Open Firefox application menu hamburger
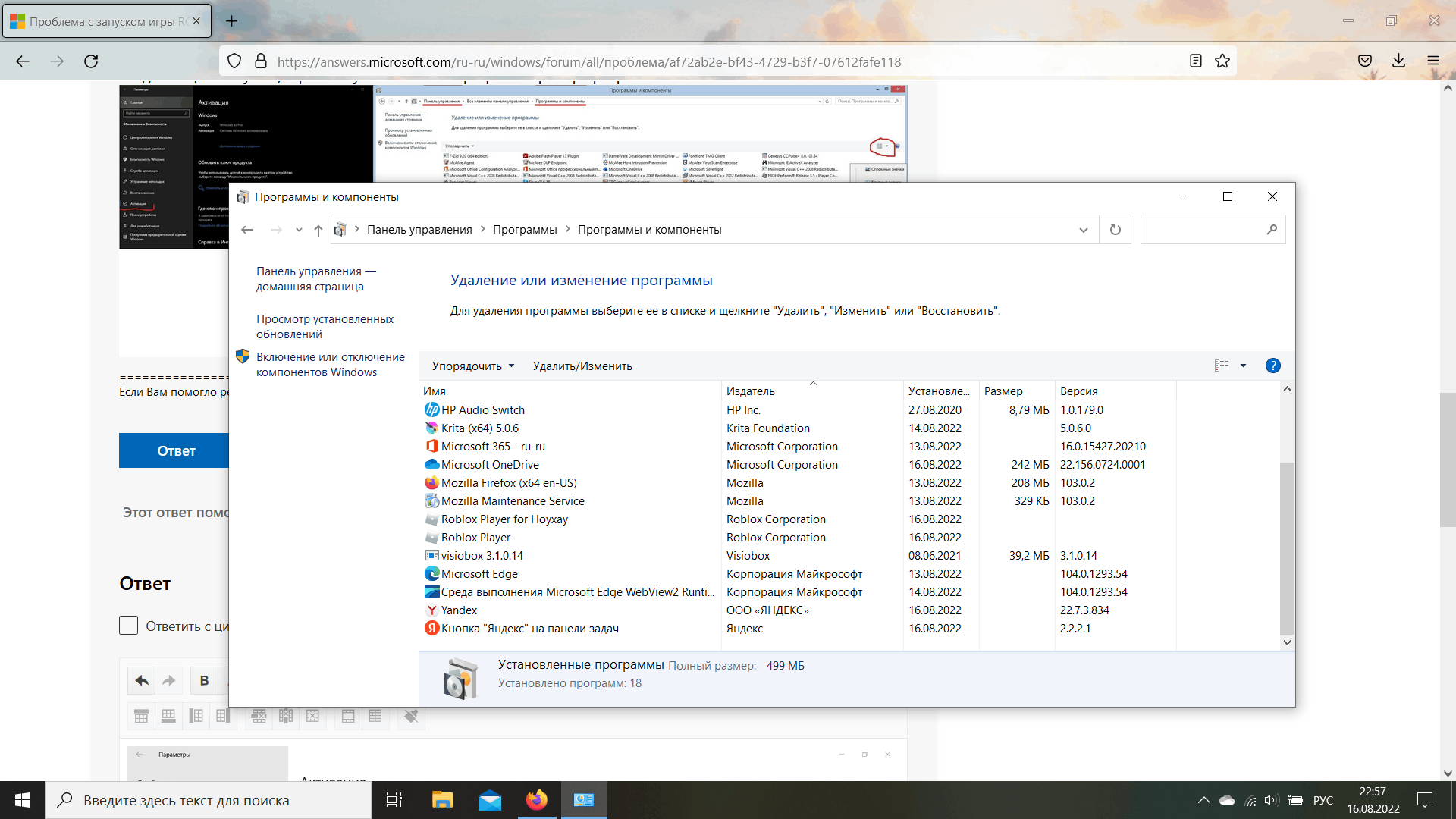Image resolution: width=1456 pixels, height=819 pixels. 1433,61
